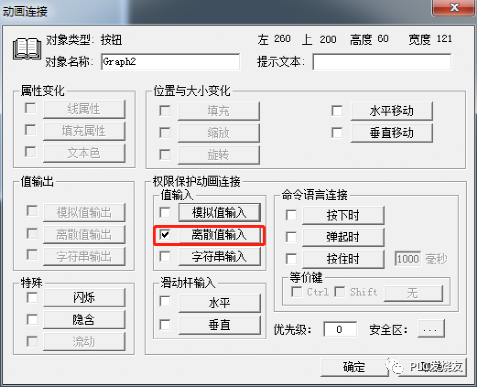
Task: Click the slider 水平 button
Action: pos(219,303)
